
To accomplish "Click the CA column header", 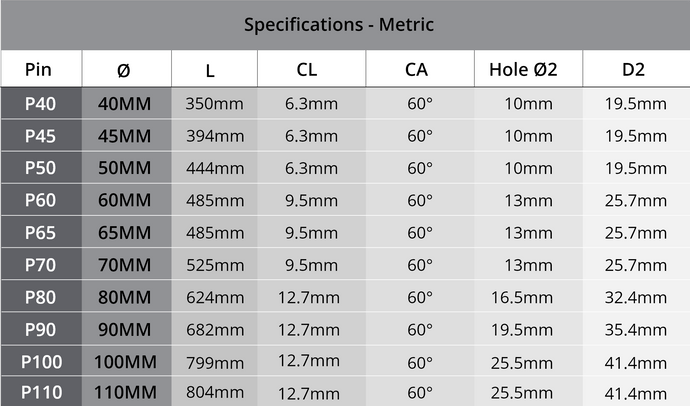I will point(417,70).
